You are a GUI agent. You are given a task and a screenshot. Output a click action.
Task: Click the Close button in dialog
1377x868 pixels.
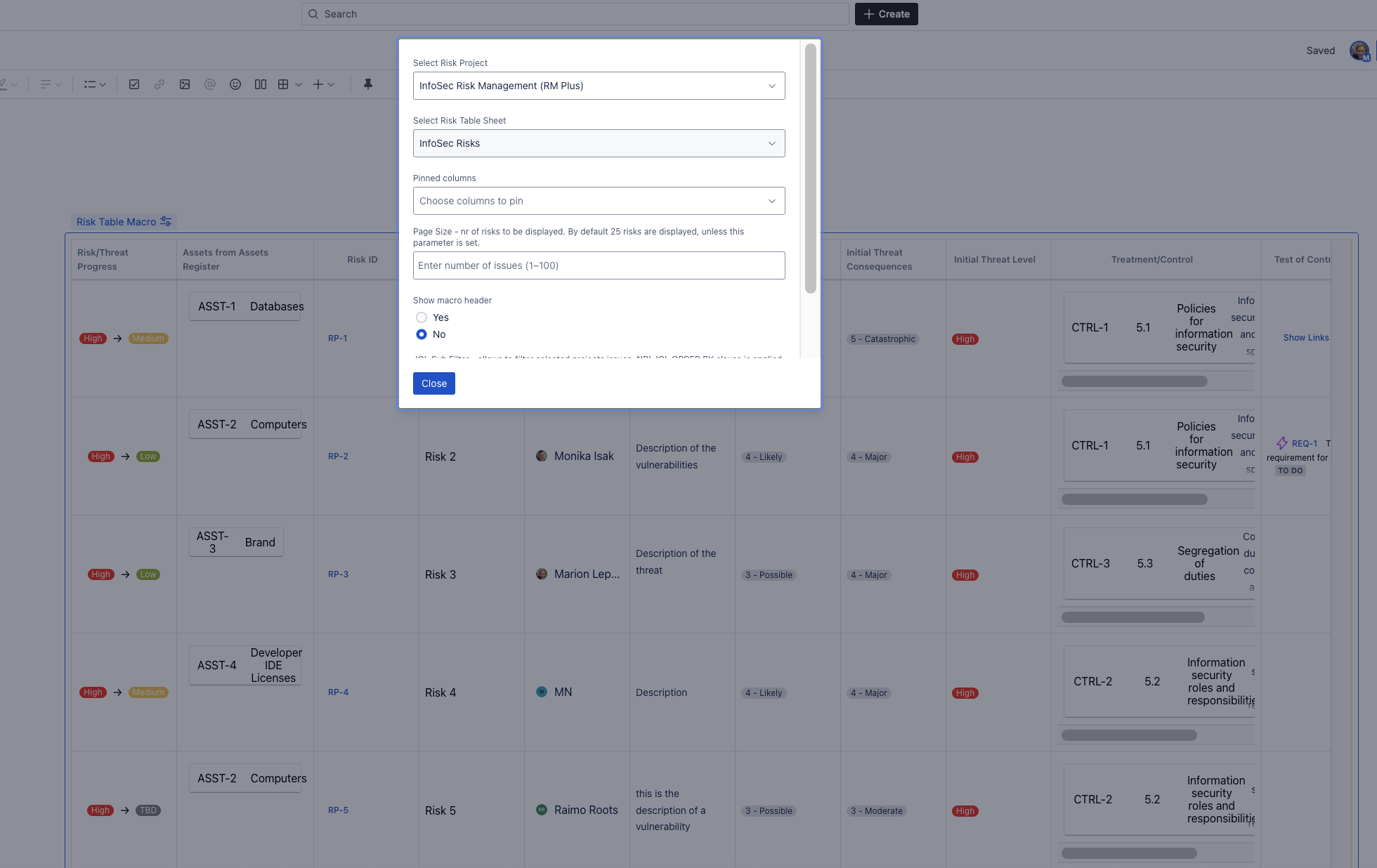click(433, 383)
